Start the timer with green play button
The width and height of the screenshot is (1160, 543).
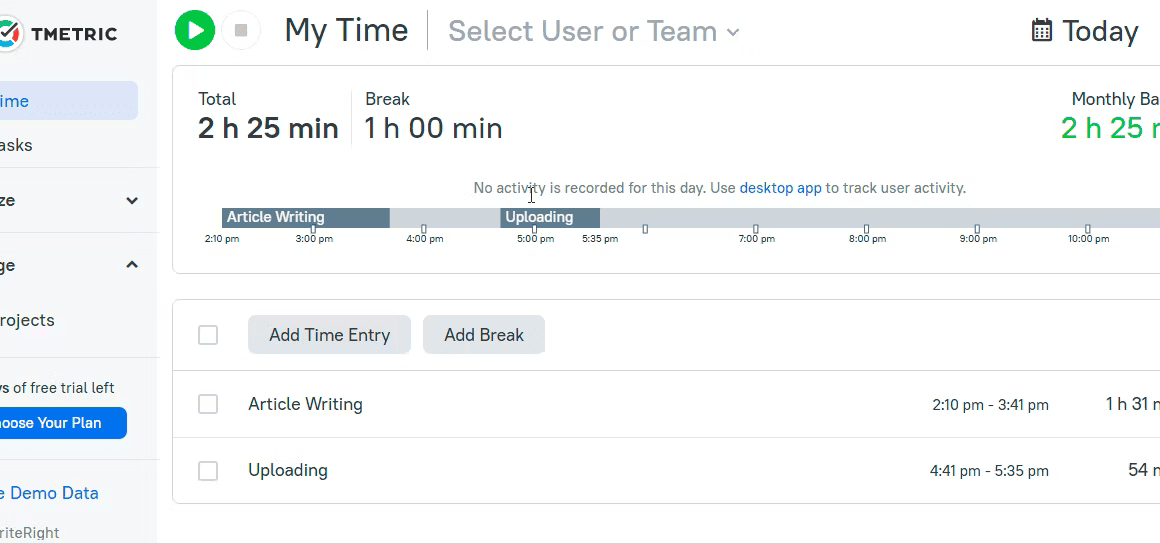pyautogui.click(x=195, y=30)
